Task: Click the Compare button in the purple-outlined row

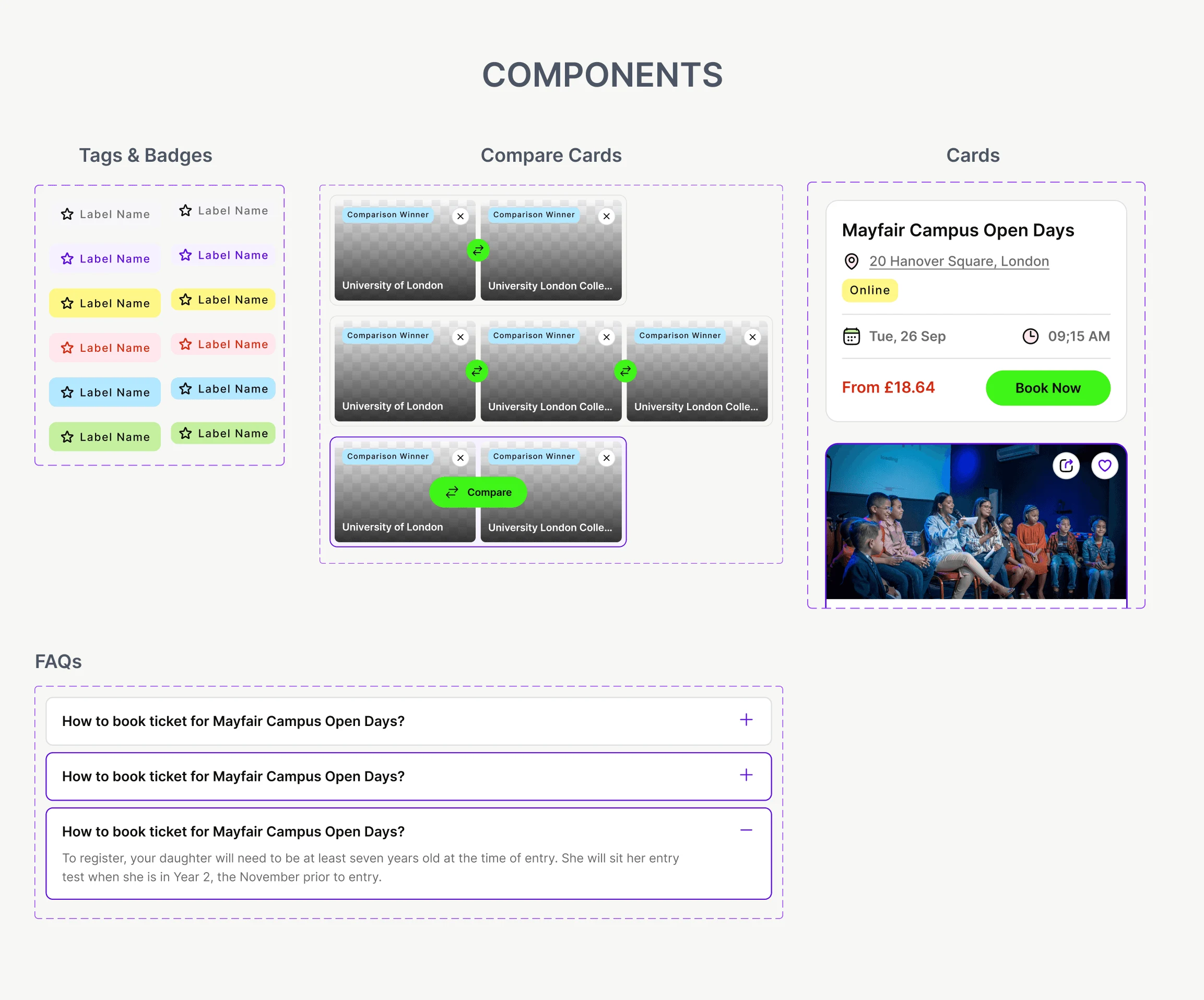Action: (x=478, y=492)
